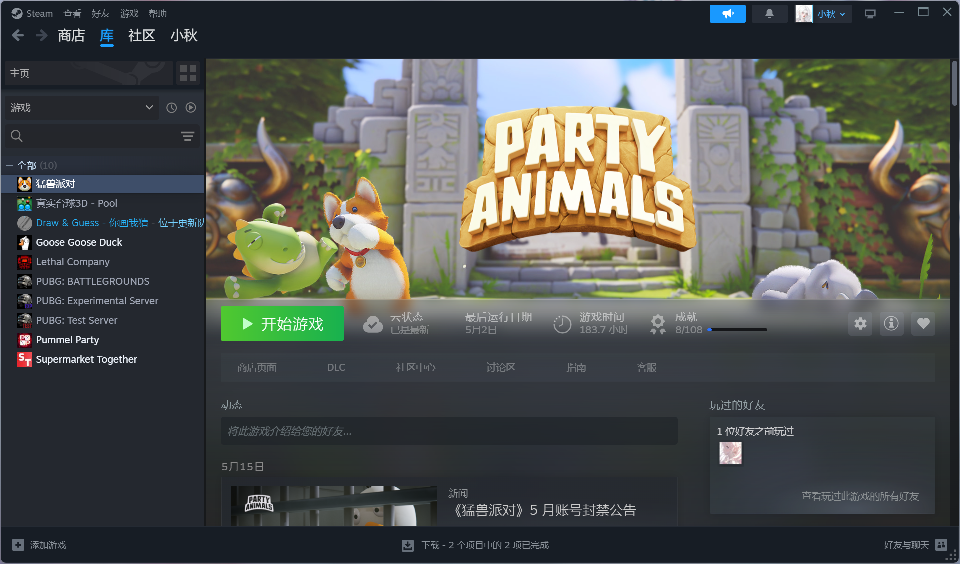Image resolution: width=960 pixels, height=564 pixels.
Task: Click the back navigation arrow
Action: click(x=18, y=36)
